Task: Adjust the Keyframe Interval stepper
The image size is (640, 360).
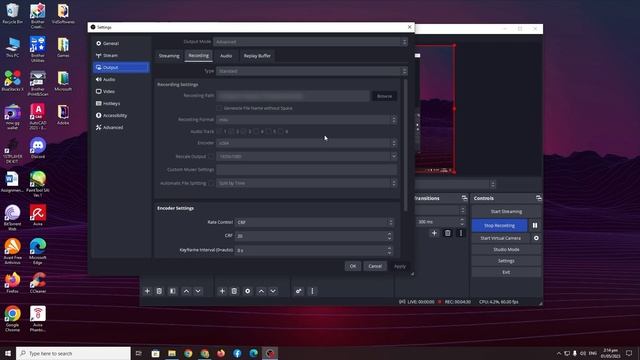Action: [389, 250]
